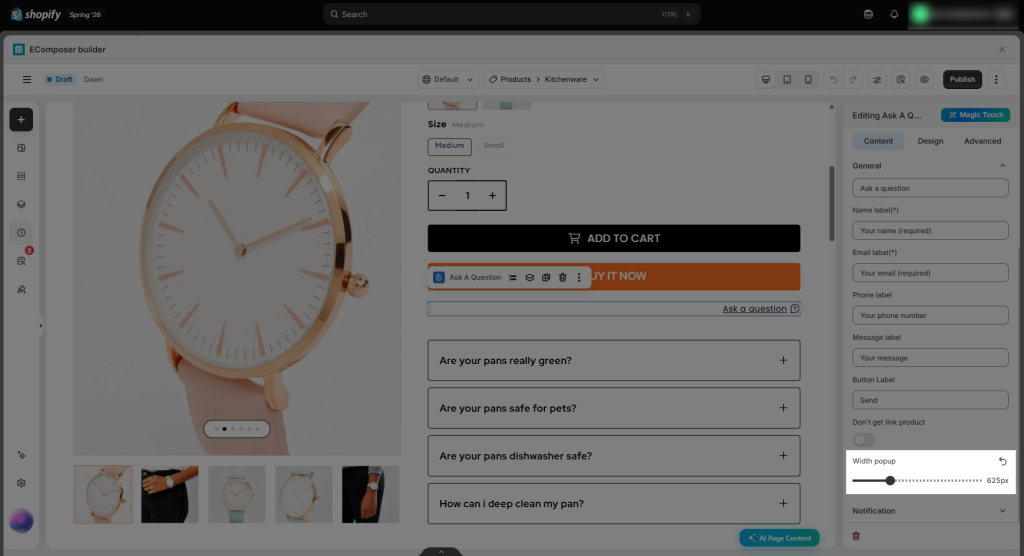Click the Width popup slider handle
Viewport: 1024px width, 556px height.
pos(889,481)
